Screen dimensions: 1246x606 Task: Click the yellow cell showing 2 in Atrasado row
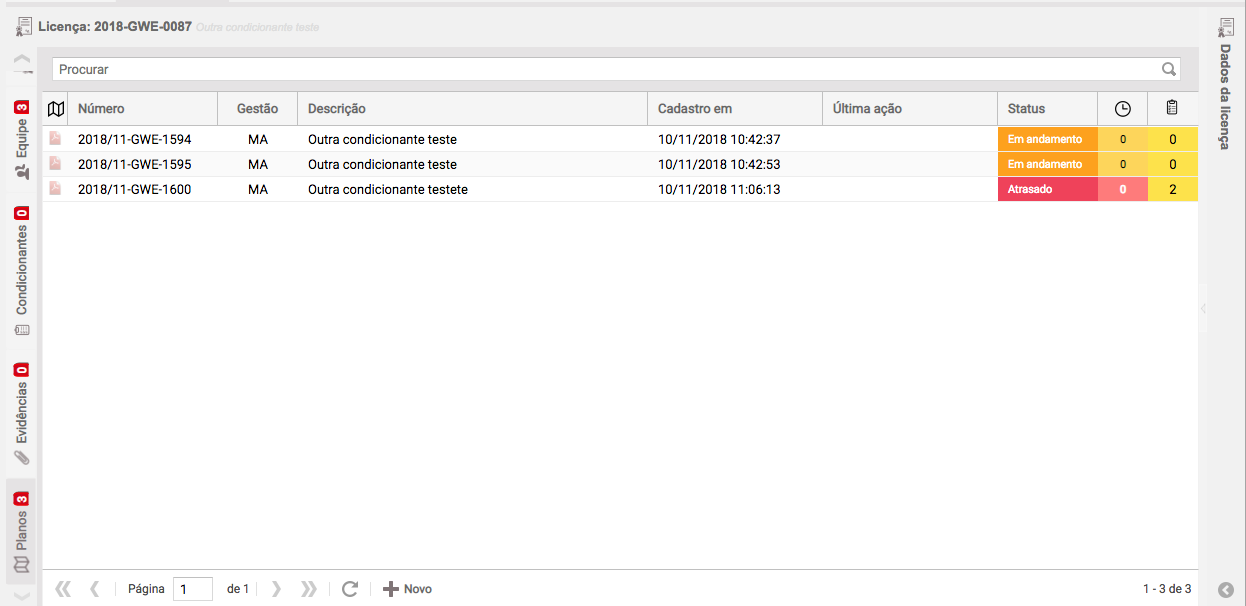[1173, 189]
